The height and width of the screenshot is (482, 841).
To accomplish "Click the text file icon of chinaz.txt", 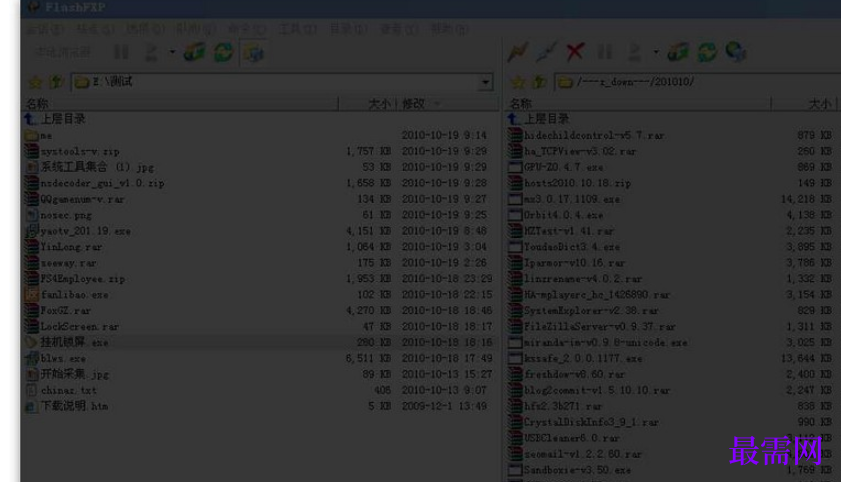I will click(31, 390).
